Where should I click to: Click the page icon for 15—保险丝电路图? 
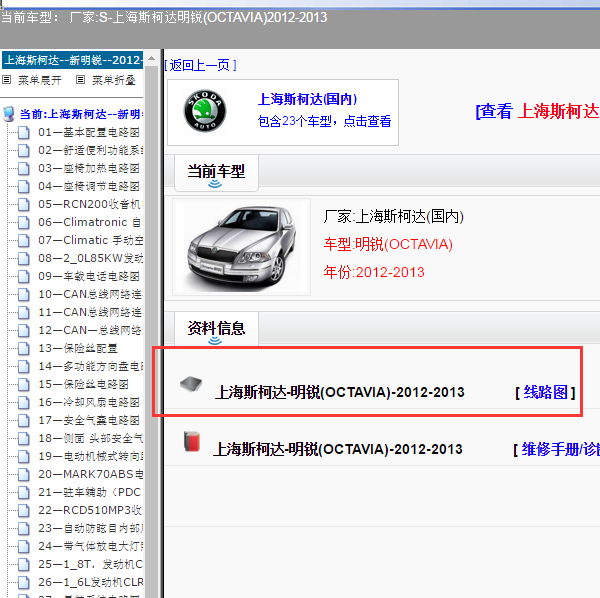(24, 384)
